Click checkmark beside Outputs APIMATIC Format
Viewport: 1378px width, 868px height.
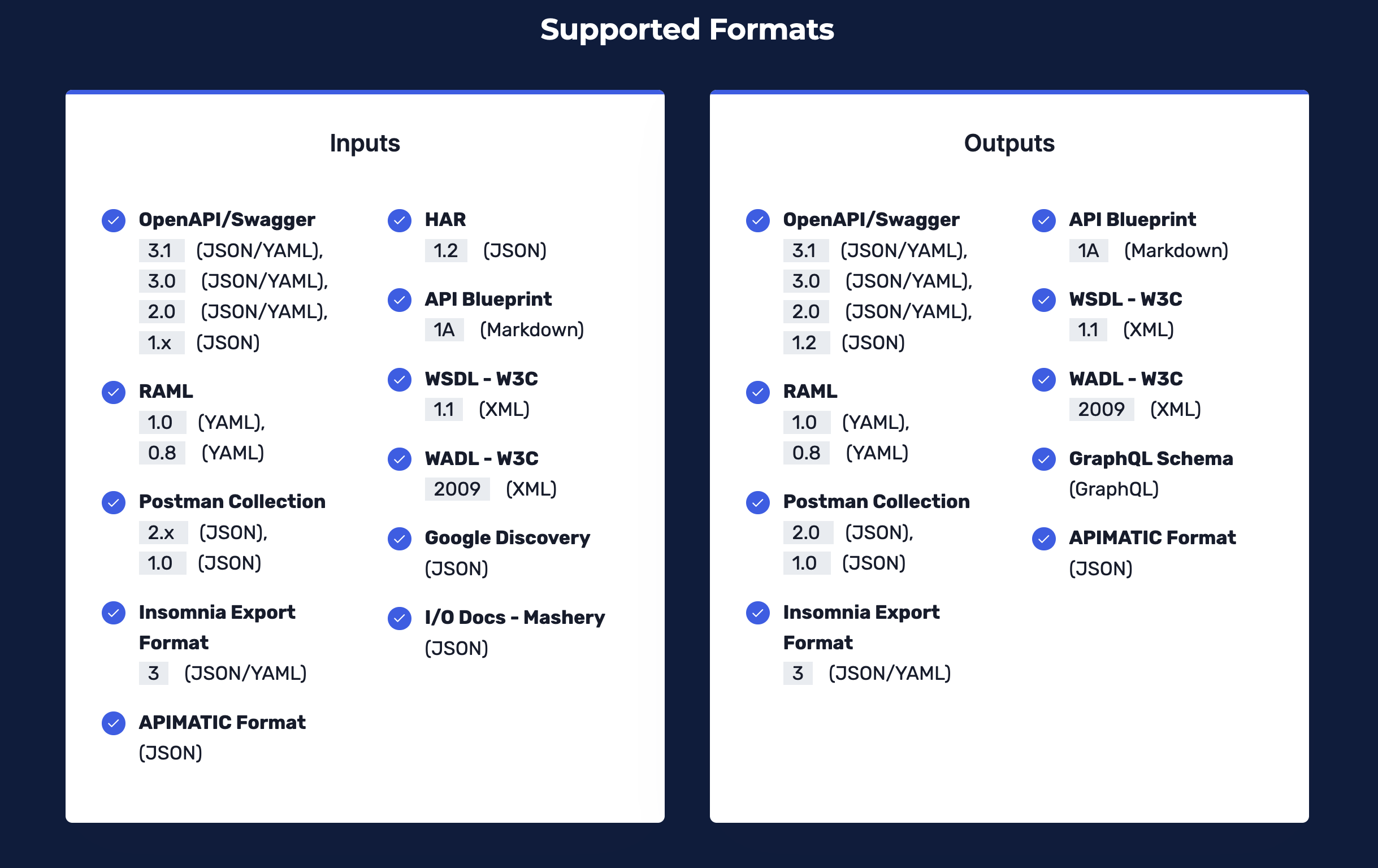click(1044, 539)
